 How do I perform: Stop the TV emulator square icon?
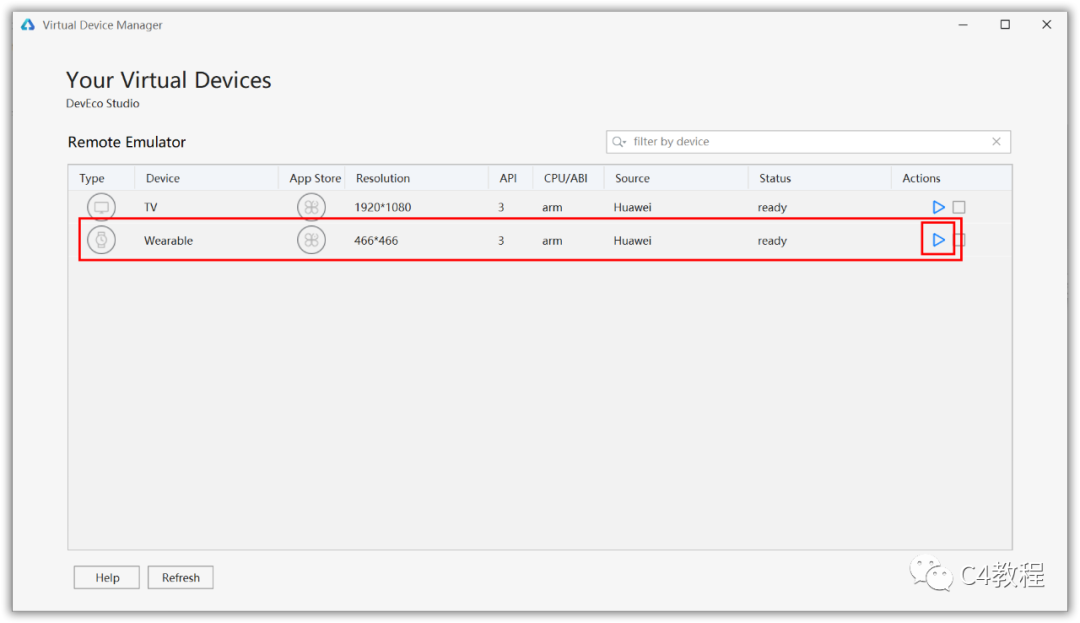click(x=959, y=207)
